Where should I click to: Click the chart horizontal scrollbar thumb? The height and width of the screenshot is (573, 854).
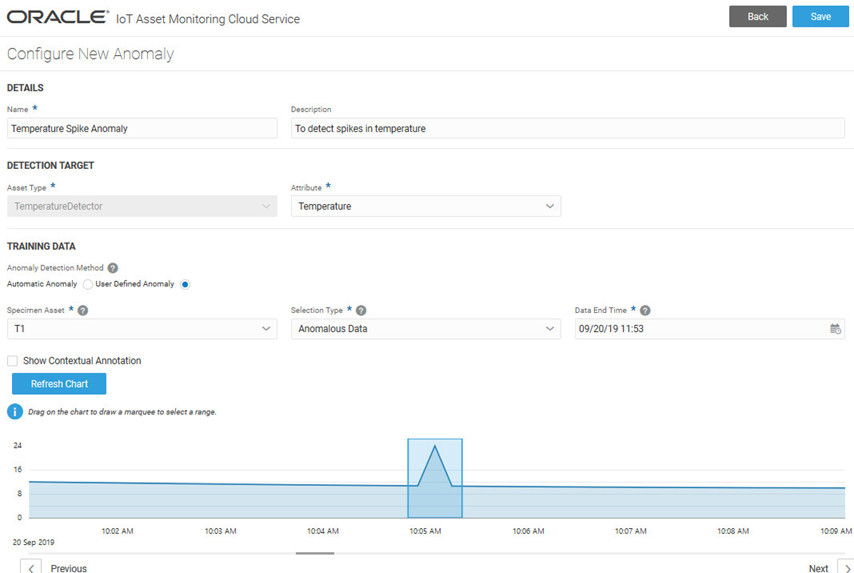click(x=315, y=553)
